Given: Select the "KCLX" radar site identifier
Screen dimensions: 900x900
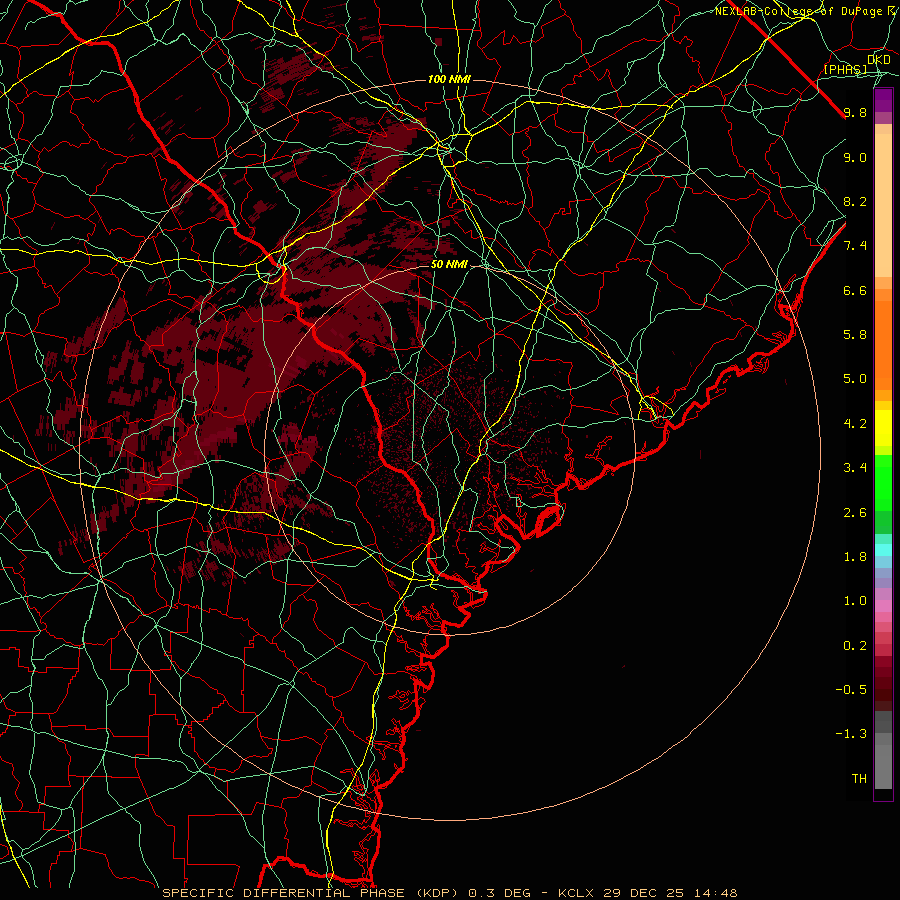Looking at the screenshot, I should point(577,893).
